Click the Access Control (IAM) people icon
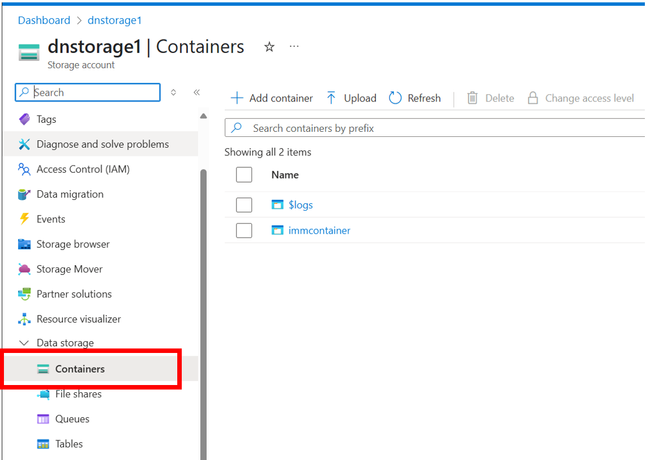This screenshot has height=460, width=646. tap(24, 169)
